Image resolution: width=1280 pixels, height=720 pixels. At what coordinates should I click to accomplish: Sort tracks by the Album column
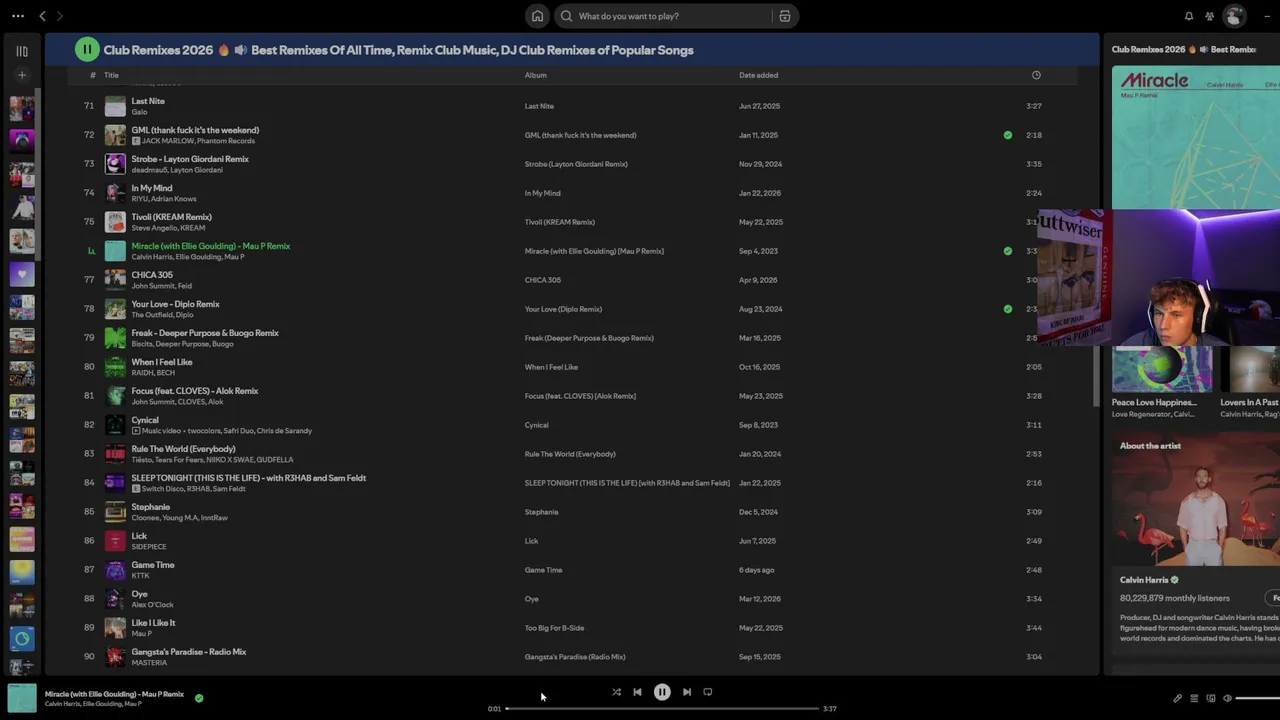point(536,75)
